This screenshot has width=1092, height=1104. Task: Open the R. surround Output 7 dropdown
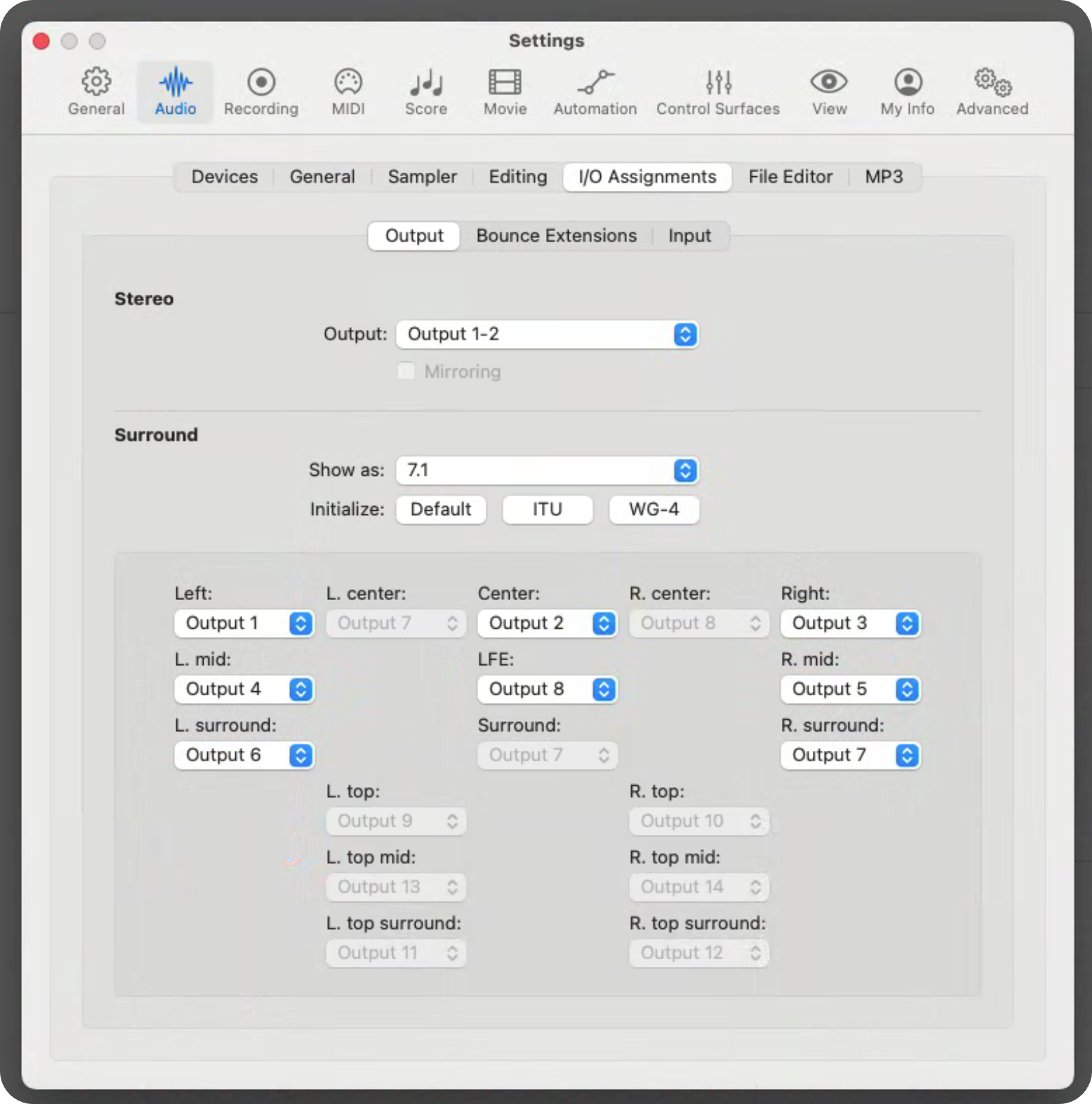tap(851, 755)
